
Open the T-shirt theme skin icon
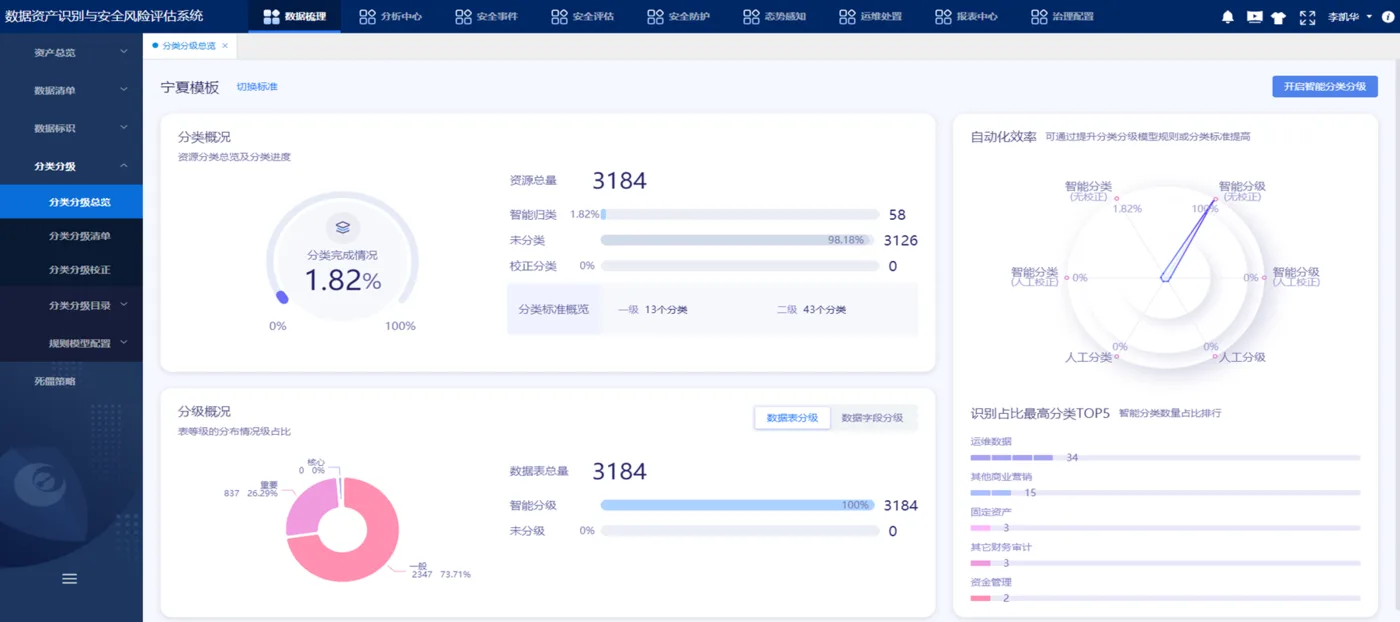pos(1279,17)
